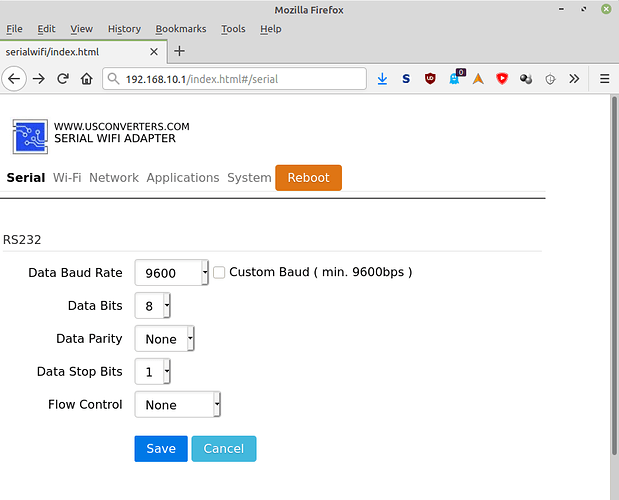Click the RS232 section heading

point(22,240)
